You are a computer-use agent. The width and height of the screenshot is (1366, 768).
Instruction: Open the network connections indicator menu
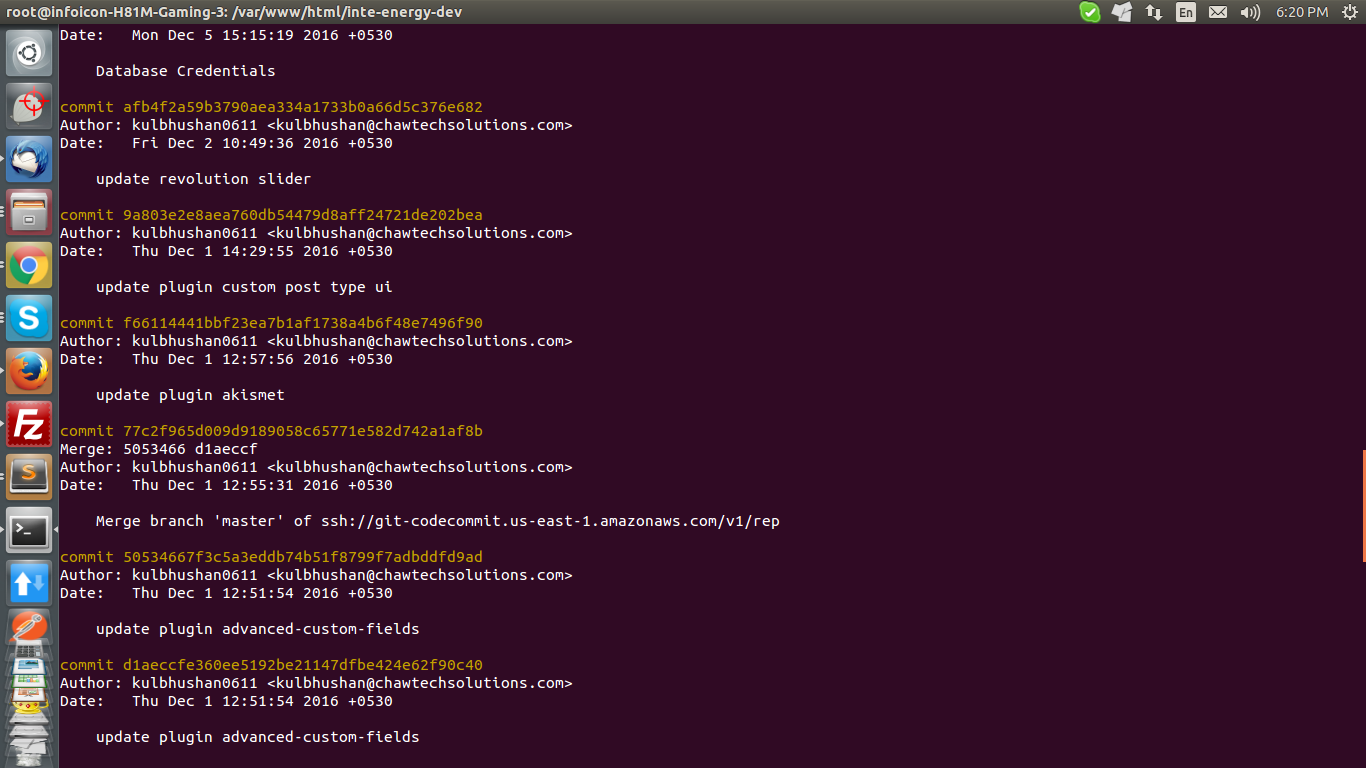click(1154, 12)
